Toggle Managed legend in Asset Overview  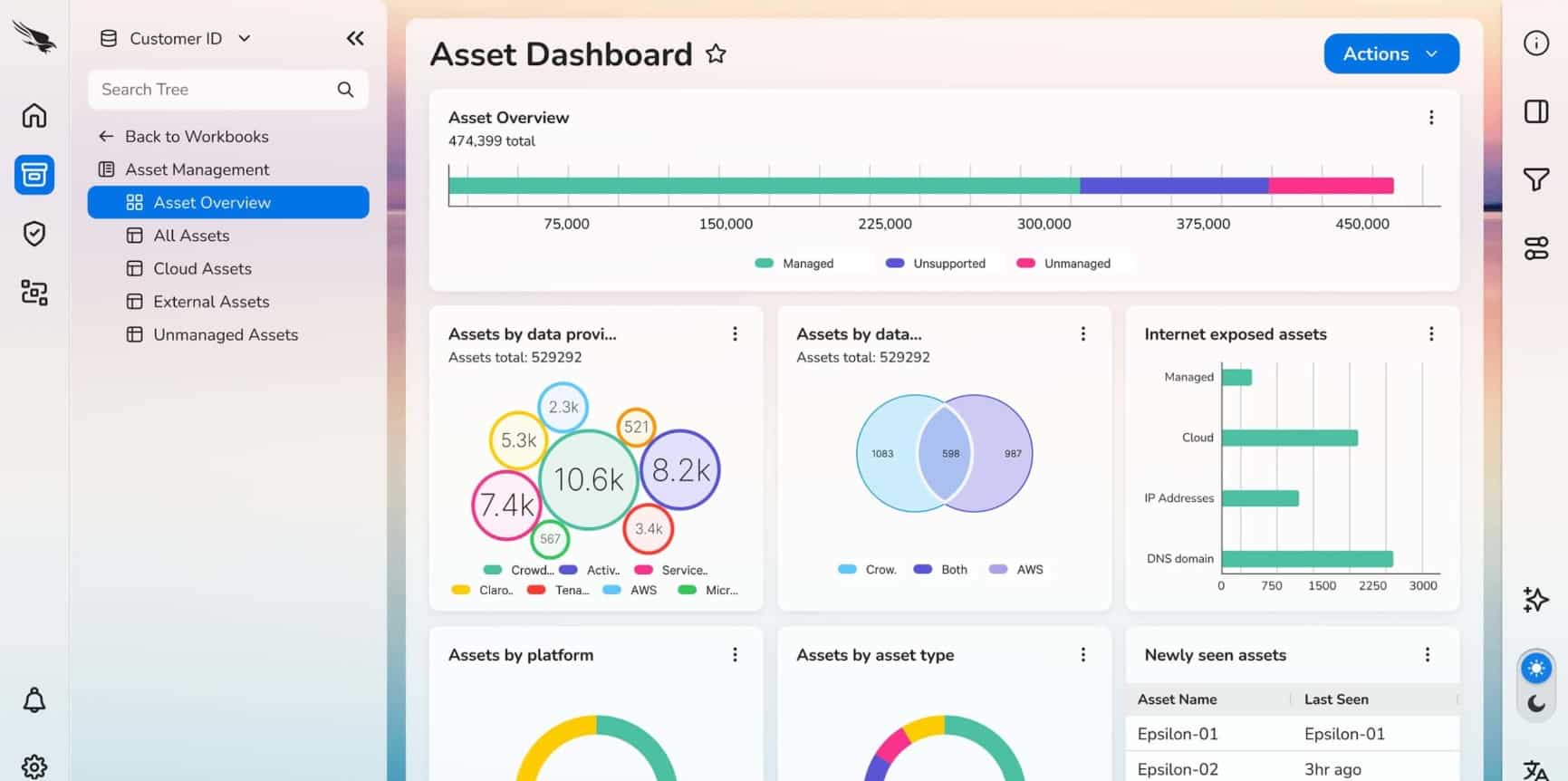click(x=794, y=264)
